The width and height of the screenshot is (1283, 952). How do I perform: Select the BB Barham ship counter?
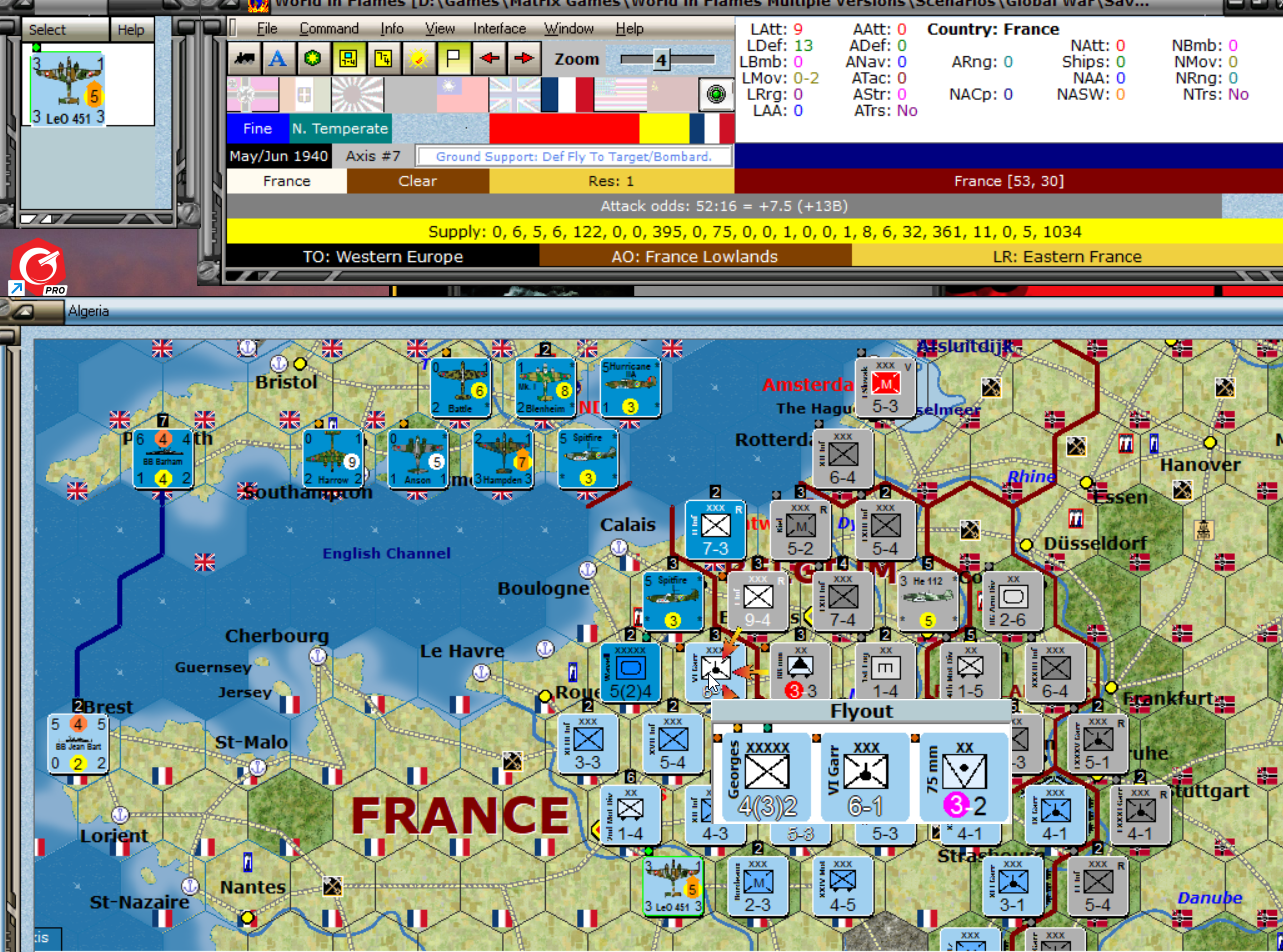click(162, 458)
